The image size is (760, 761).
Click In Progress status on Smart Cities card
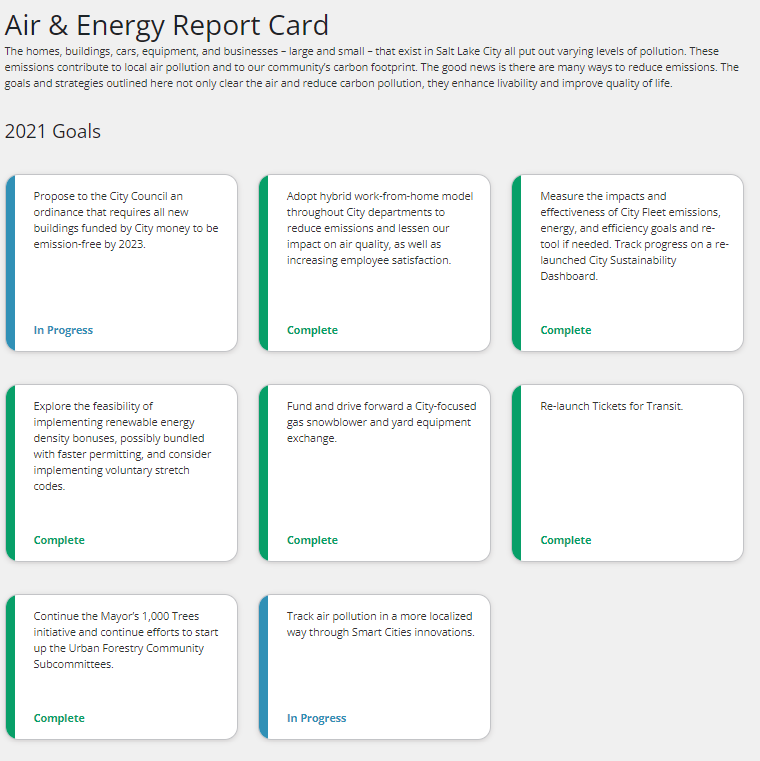pos(316,718)
